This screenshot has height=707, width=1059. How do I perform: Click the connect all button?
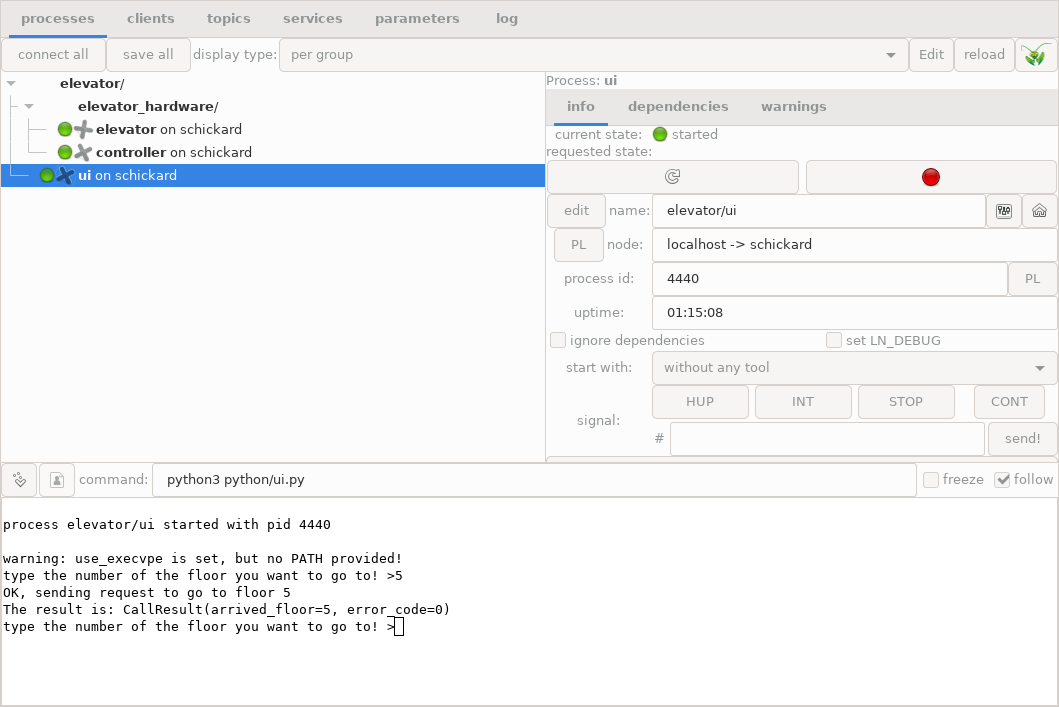click(x=53, y=55)
